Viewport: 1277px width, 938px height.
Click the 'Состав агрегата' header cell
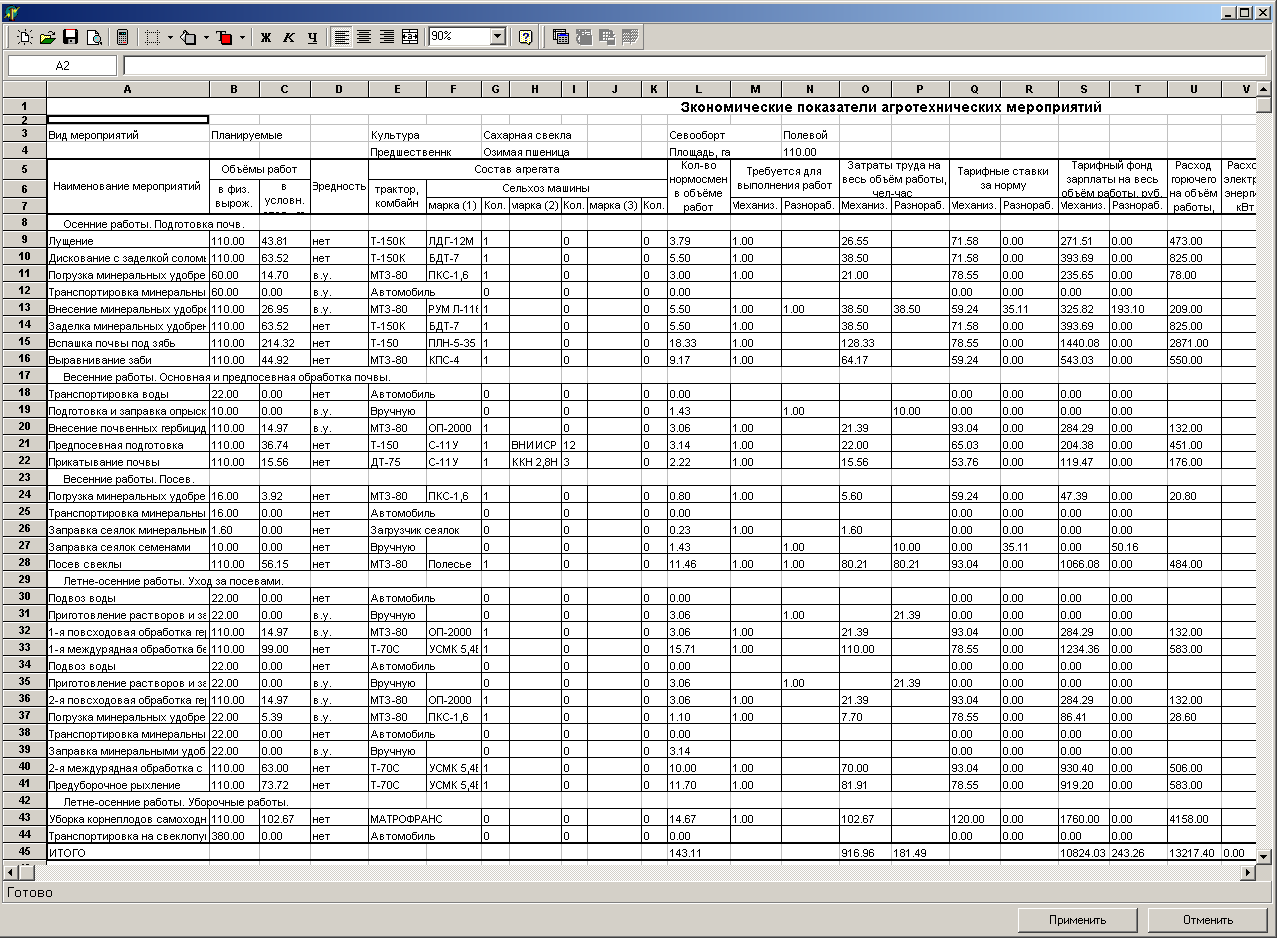pos(517,170)
